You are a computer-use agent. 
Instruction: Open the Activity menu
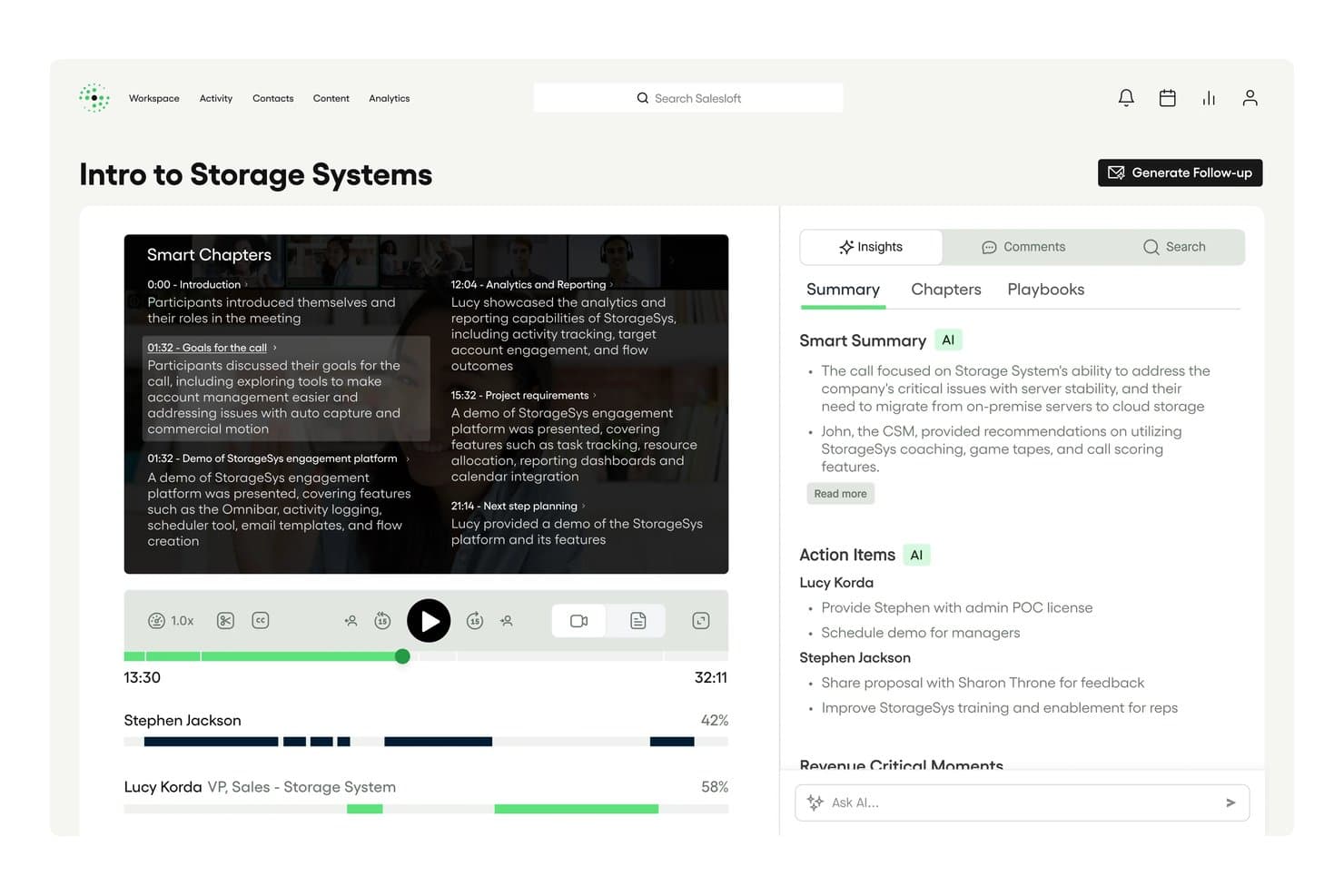tap(216, 98)
